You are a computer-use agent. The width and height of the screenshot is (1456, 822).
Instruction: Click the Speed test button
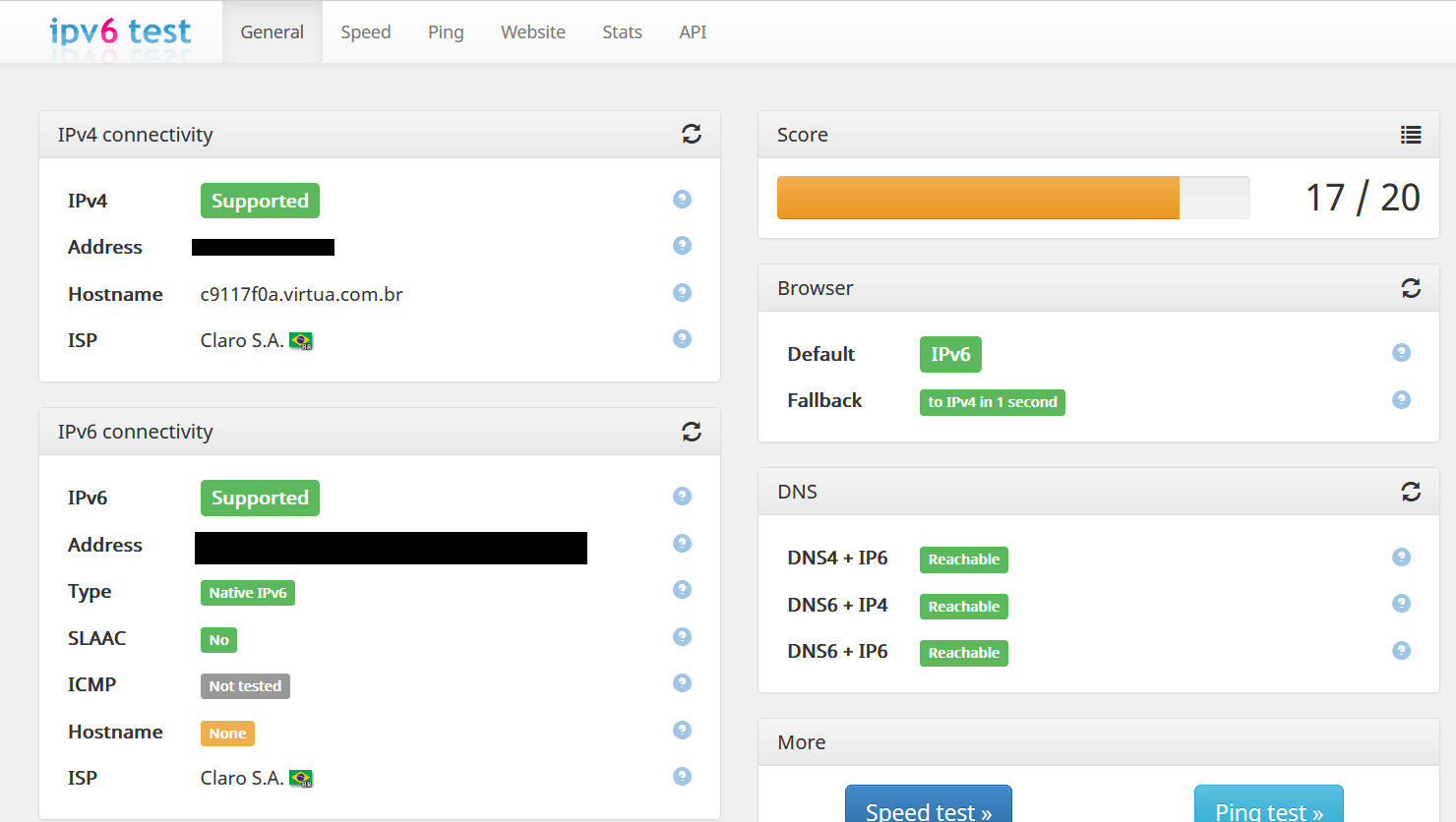coord(928,806)
